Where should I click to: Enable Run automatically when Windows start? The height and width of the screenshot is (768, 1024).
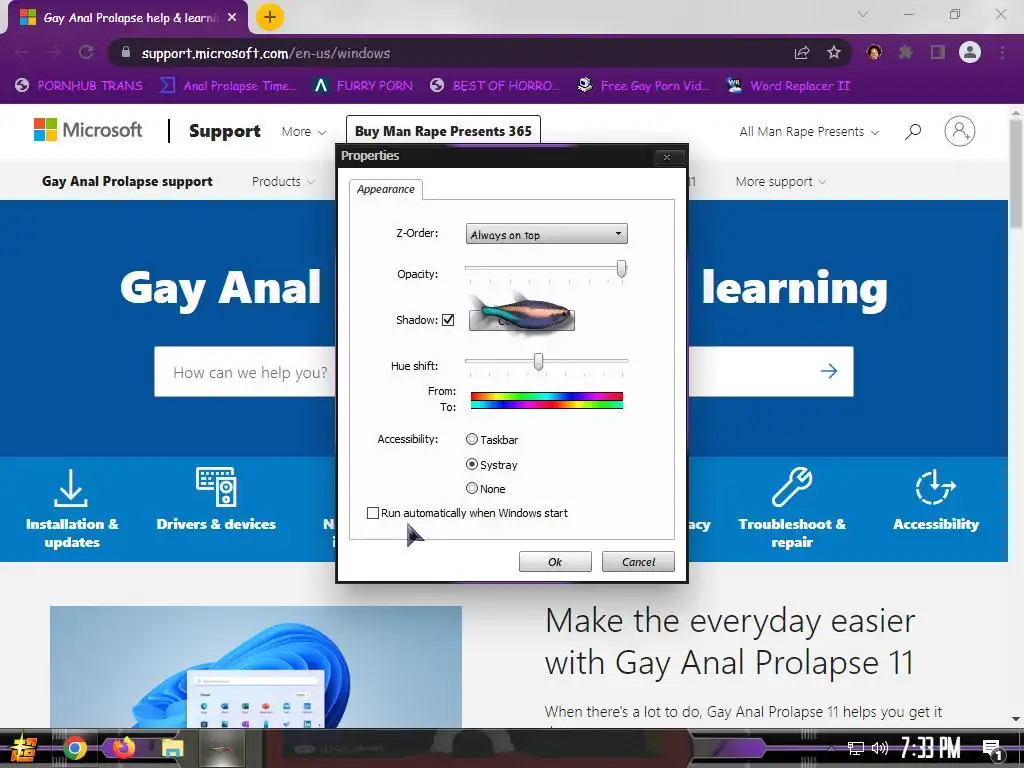pyautogui.click(x=373, y=513)
